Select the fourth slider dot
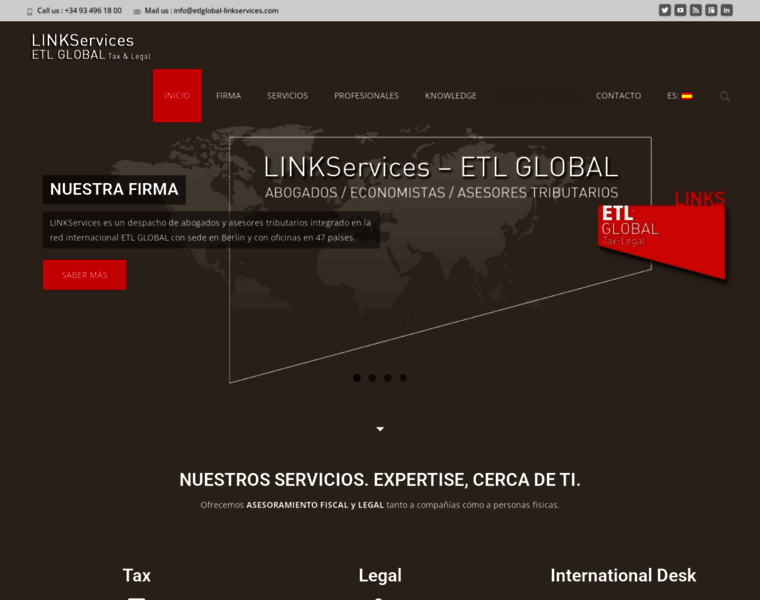This screenshot has height=600, width=760. 403,378
